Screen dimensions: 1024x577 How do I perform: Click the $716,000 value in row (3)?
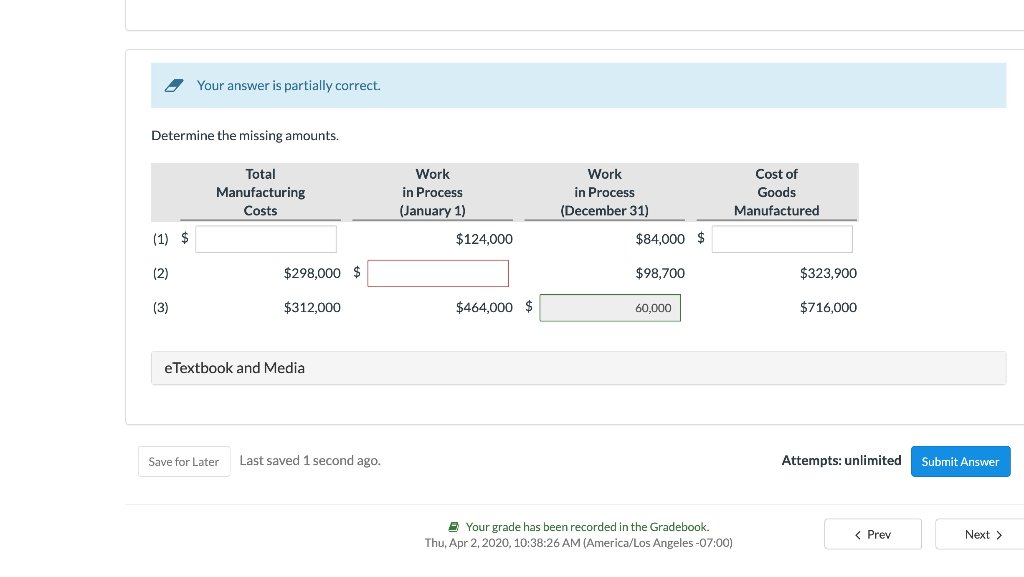pos(828,307)
